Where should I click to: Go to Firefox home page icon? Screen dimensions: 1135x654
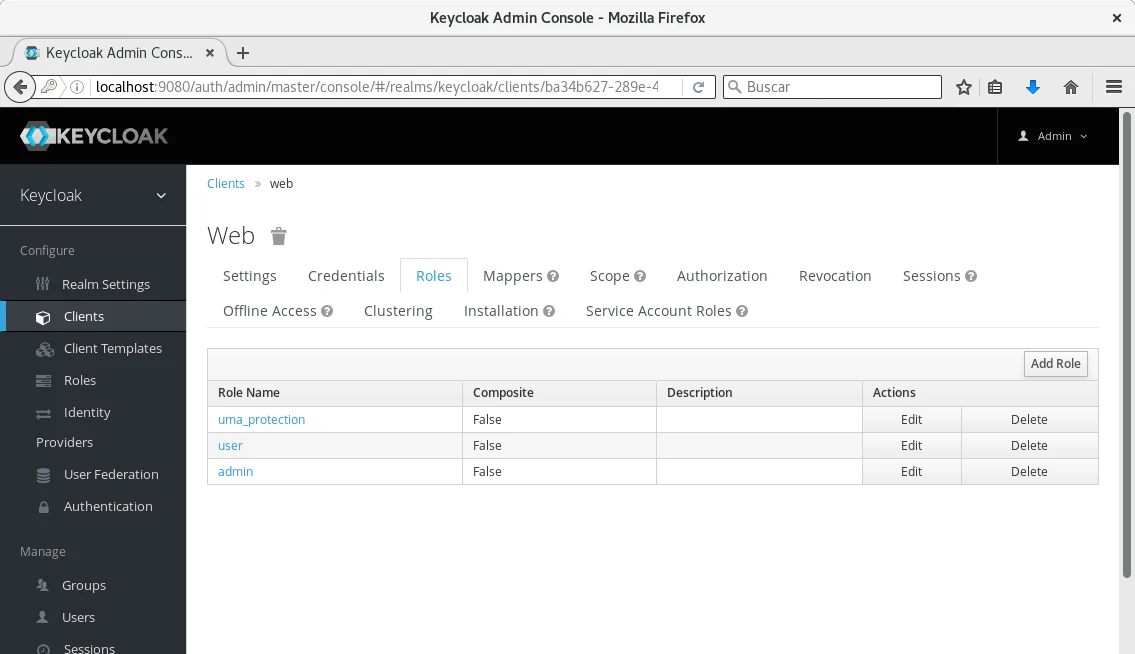point(1071,88)
